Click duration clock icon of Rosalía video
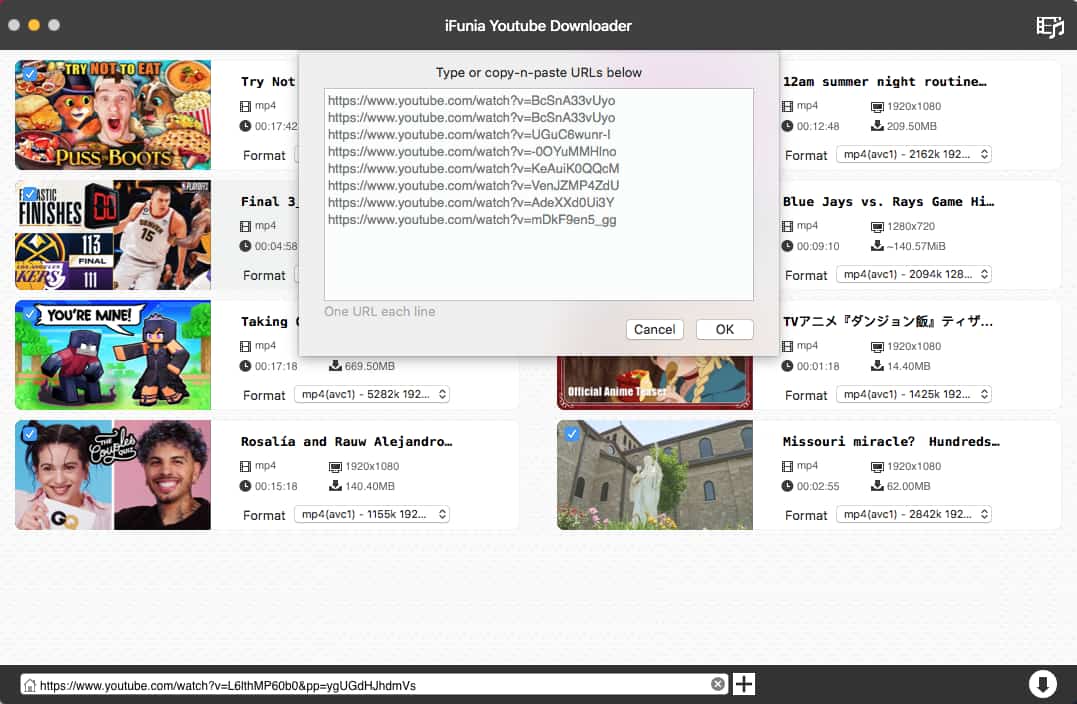This screenshot has height=704, width=1077. [x=246, y=486]
